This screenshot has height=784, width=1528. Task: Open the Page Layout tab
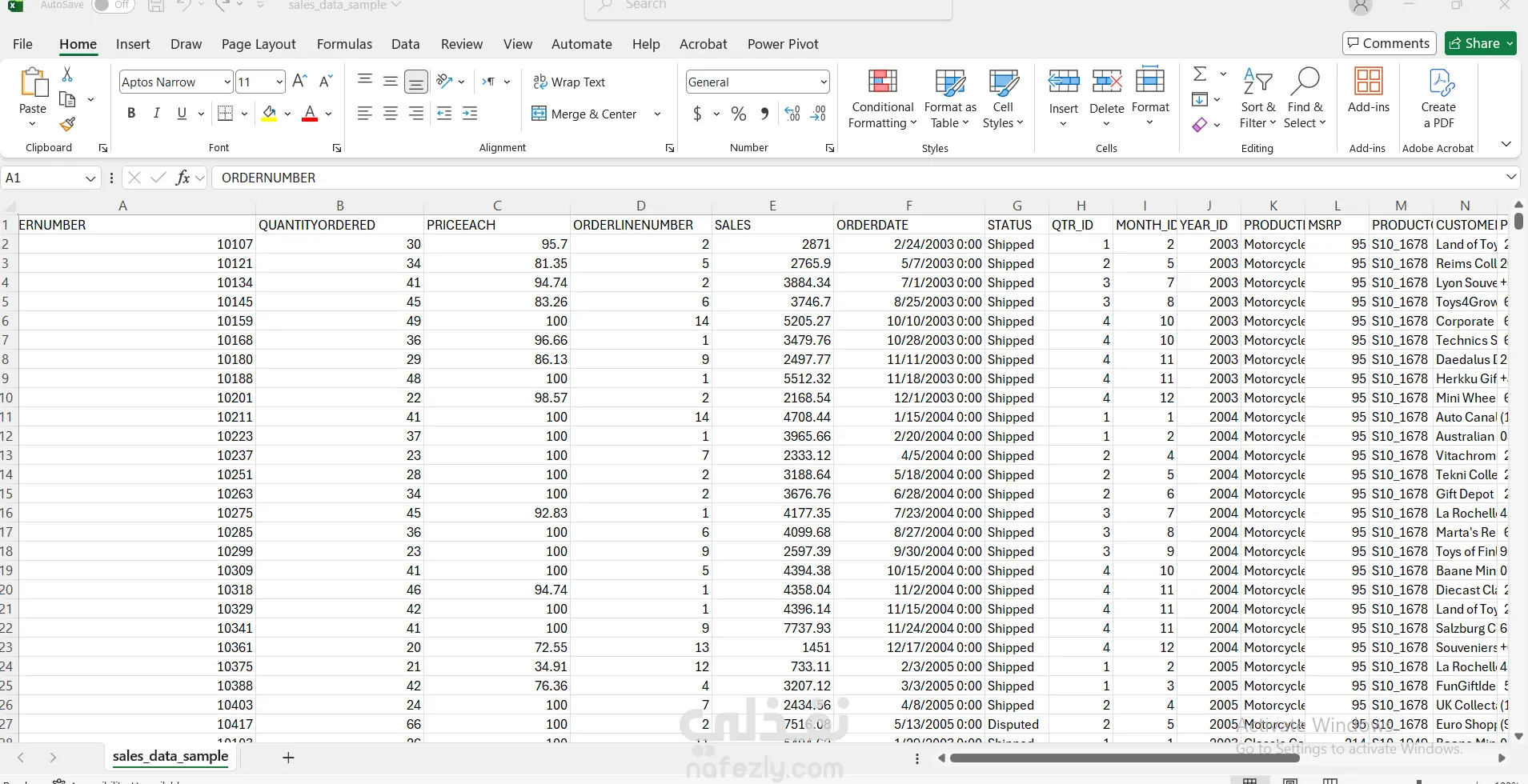pos(259,44)
